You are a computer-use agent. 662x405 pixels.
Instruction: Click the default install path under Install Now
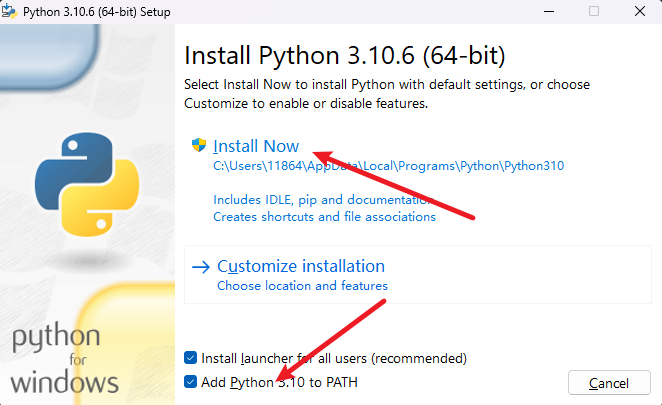pyautogui.click(x=388, y=166)
